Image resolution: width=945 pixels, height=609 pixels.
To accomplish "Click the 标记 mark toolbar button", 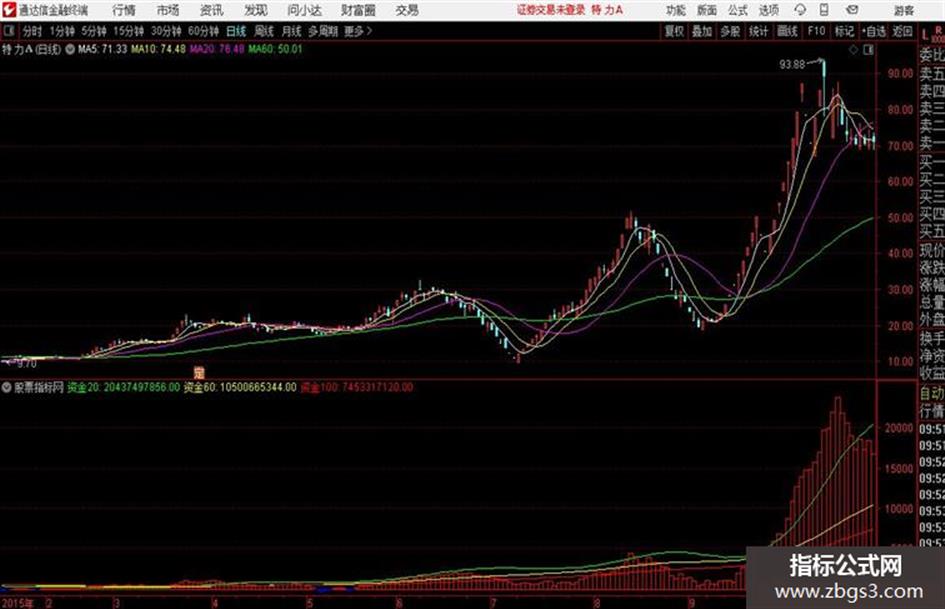I will 844,31.
